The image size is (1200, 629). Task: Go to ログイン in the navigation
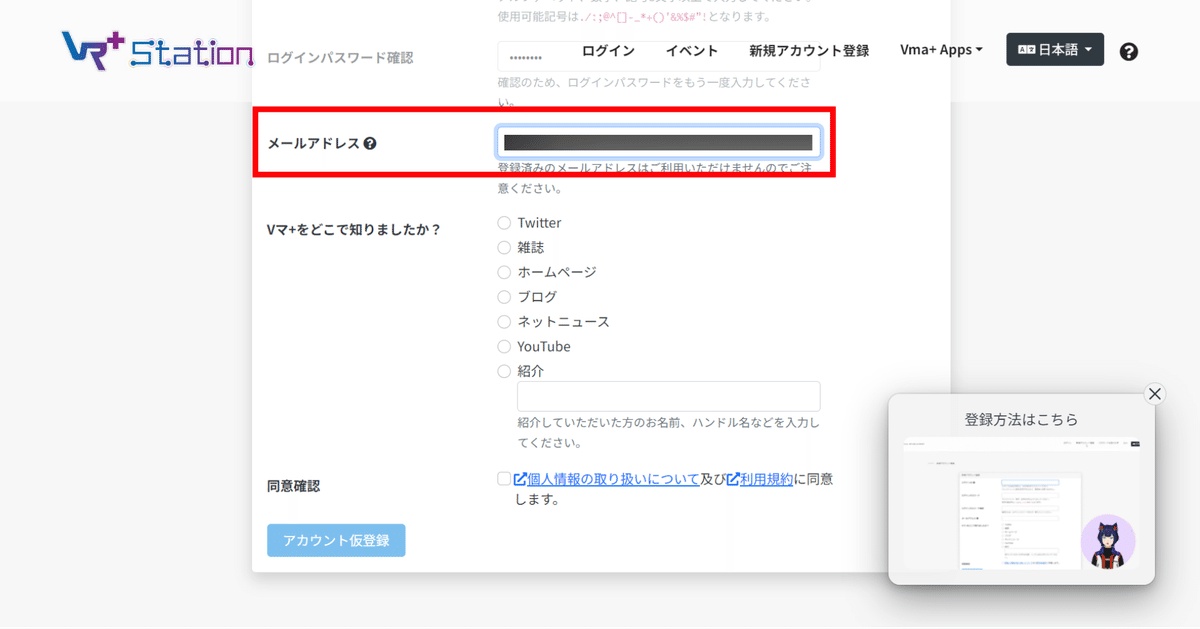tap(608, 51)
